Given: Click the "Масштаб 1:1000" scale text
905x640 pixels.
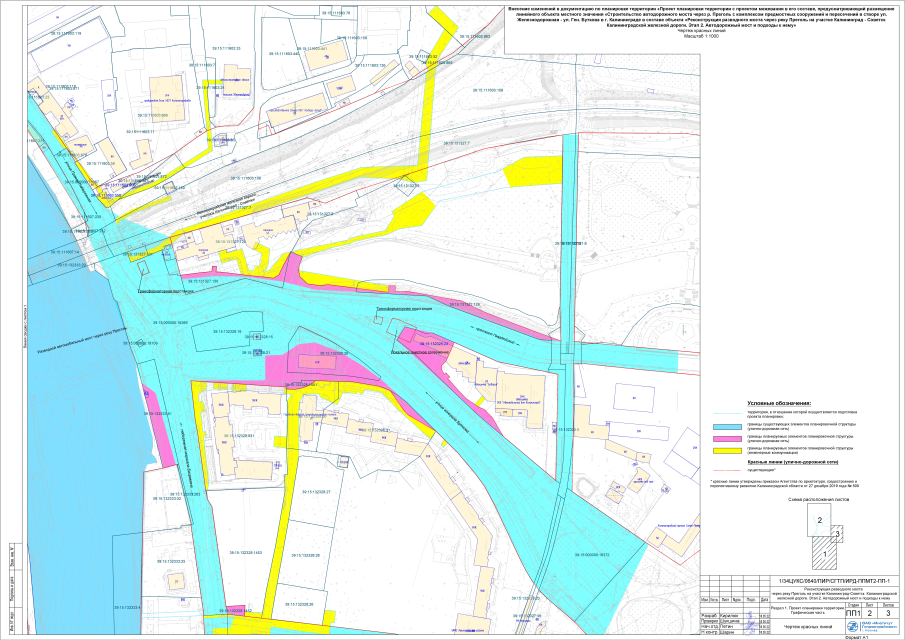Looking at the screenshot, I should point(701,36).
